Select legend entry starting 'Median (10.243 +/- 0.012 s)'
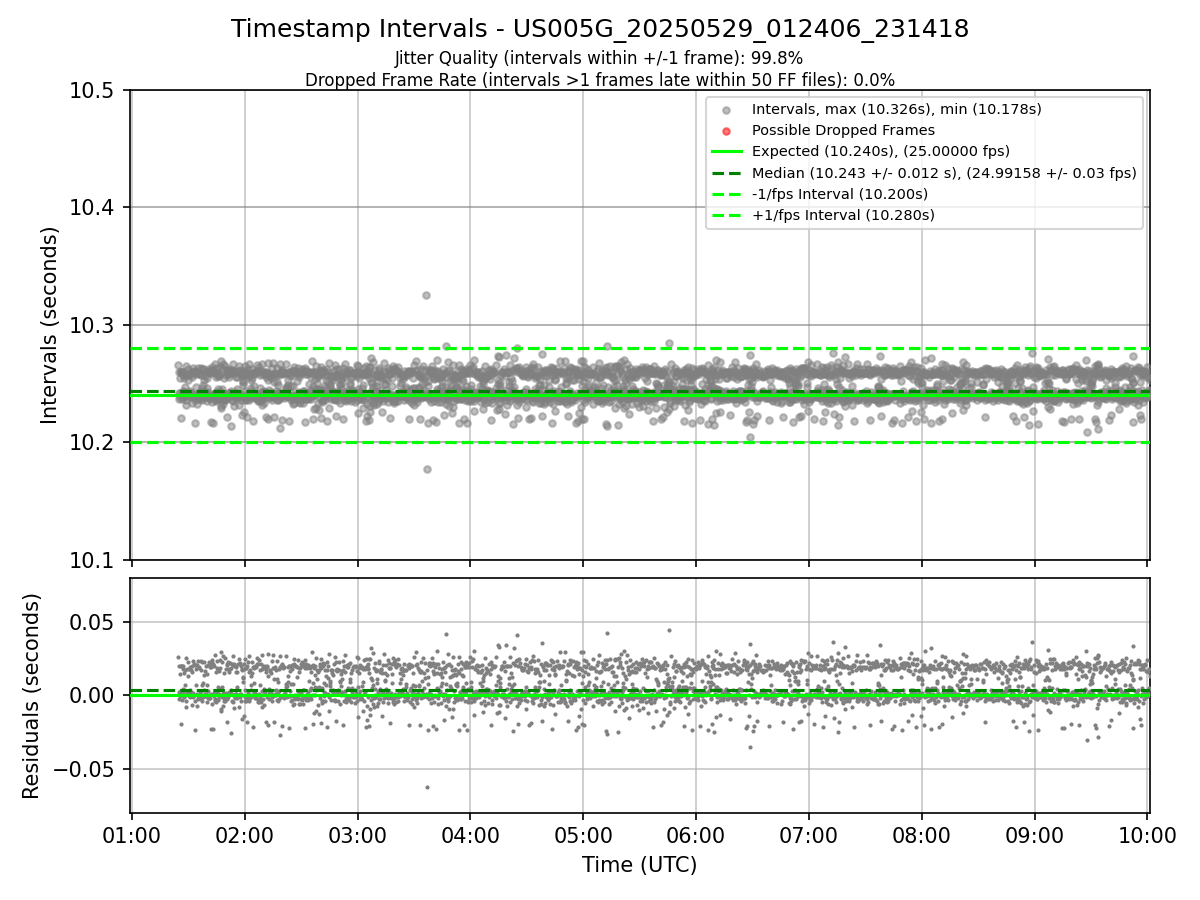This screenshot has height=900, width=1200. [944, 172]
